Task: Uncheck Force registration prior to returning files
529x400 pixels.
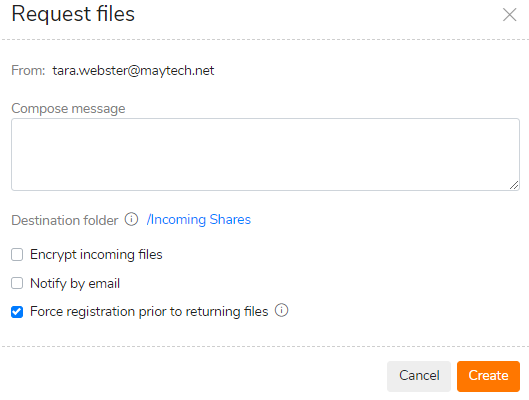Action: (x=17, y=312)
